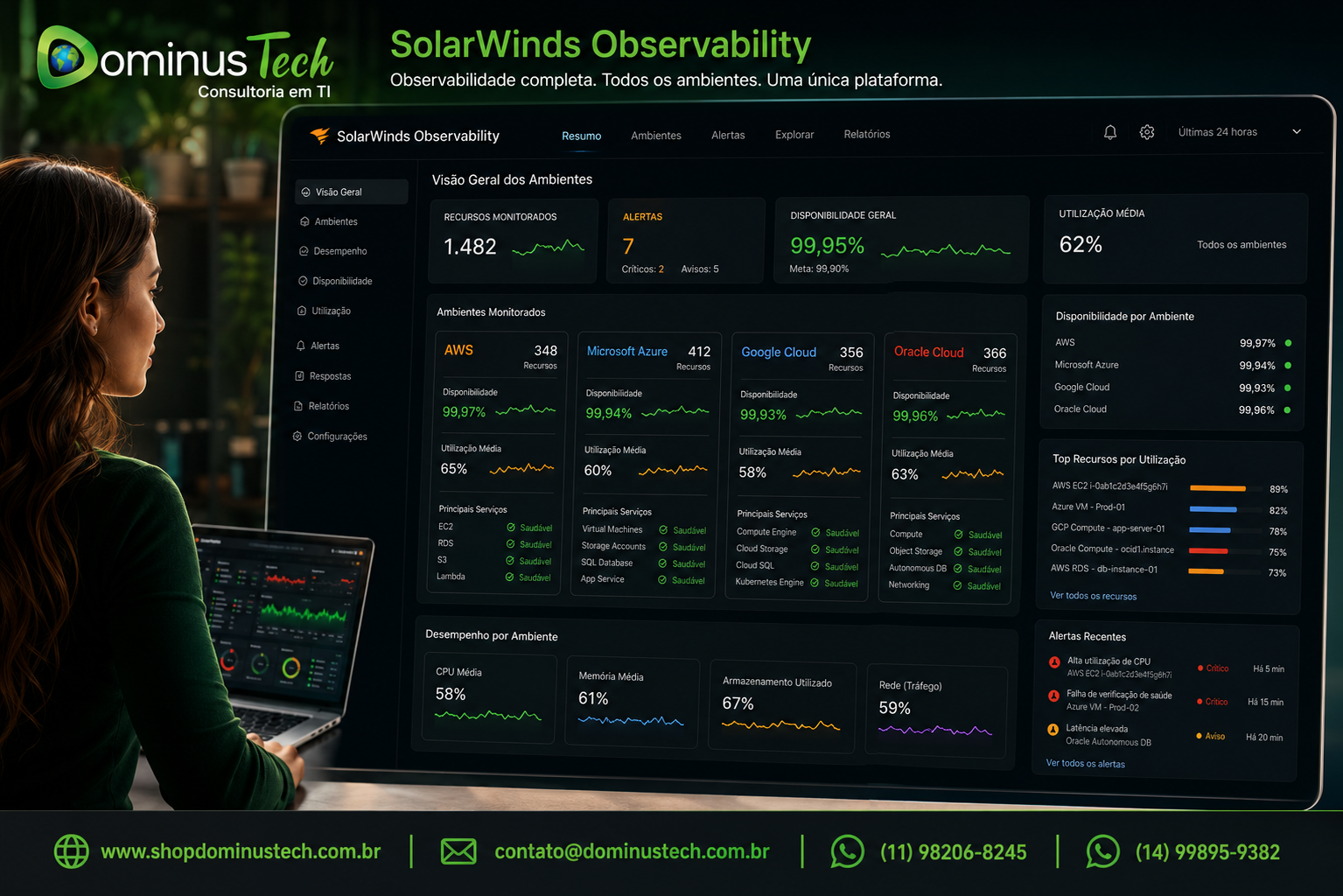Click the Alertas 7 summary card
1343x896 pixels.
click(x=686, y=241)
